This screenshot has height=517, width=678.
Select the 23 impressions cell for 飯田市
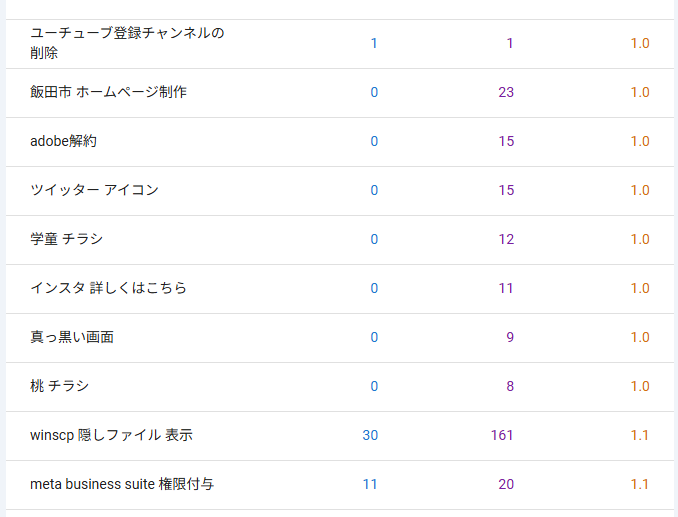506,92
